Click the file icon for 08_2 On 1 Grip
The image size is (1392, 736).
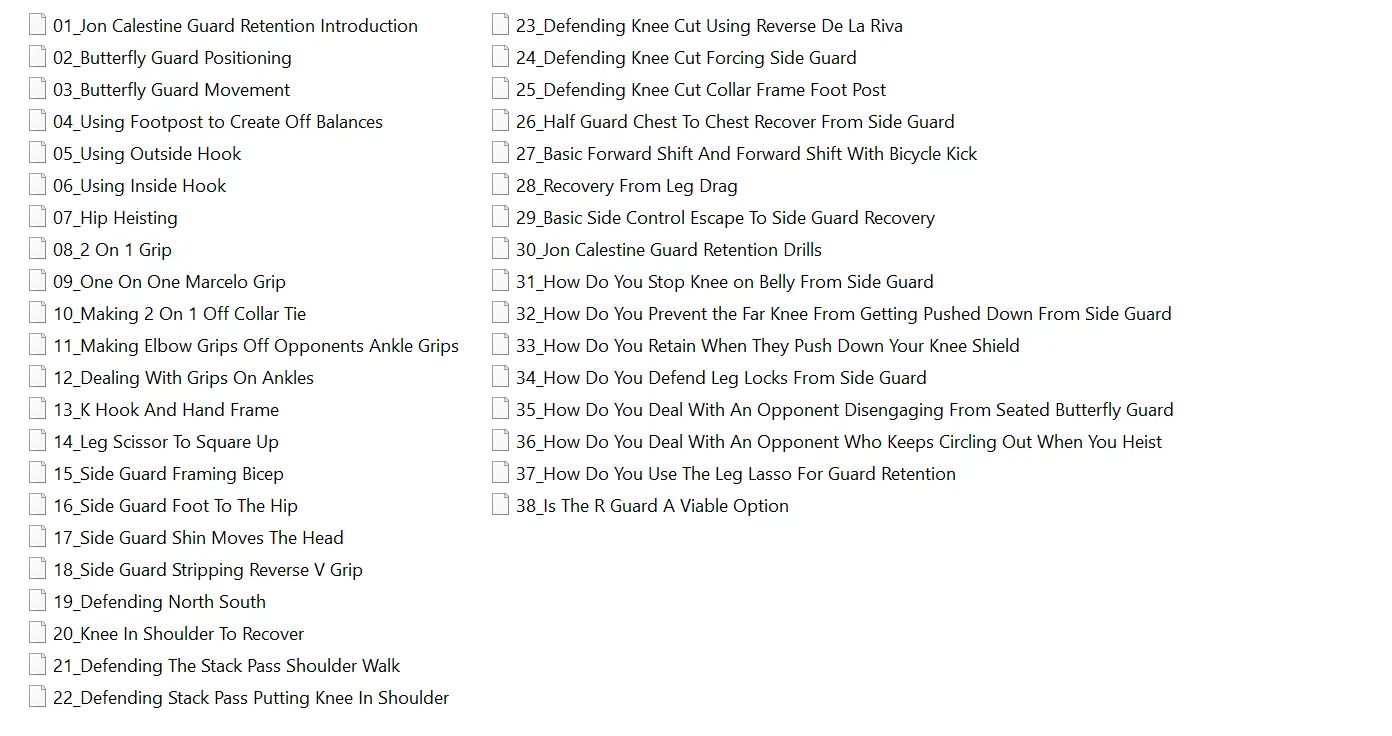(x=38, y=250)
